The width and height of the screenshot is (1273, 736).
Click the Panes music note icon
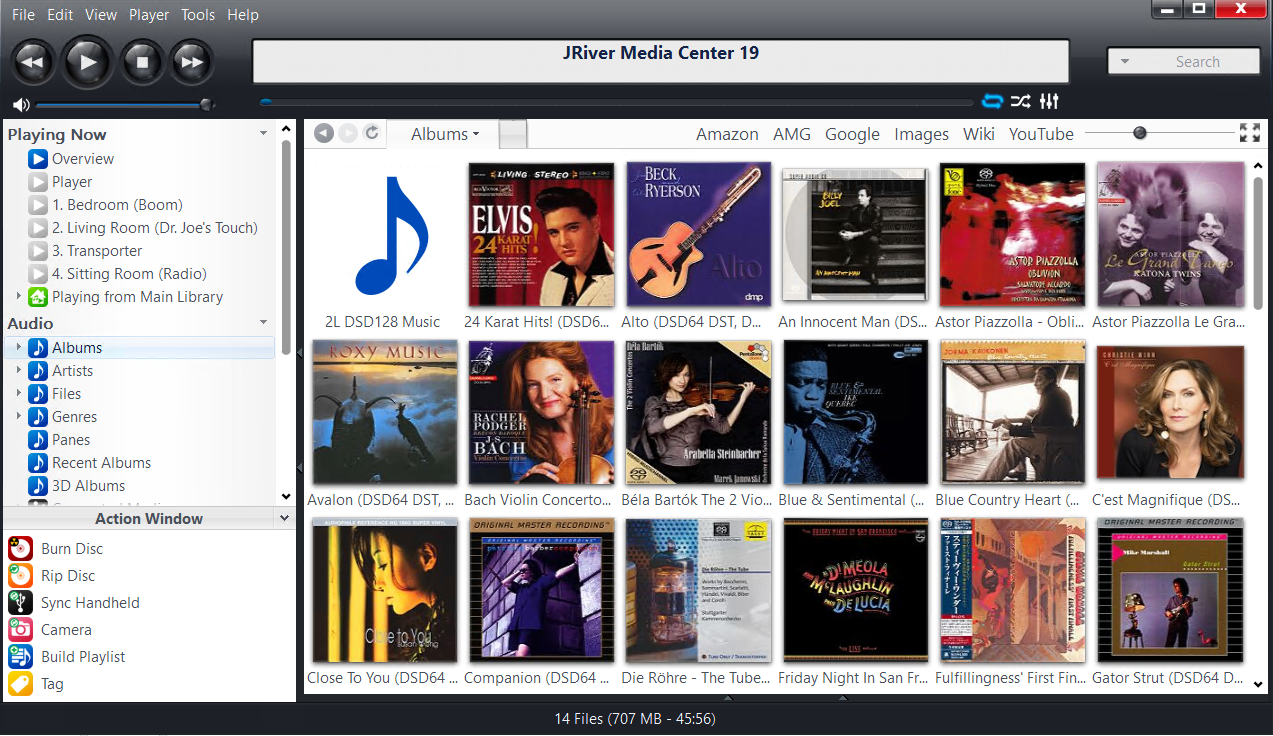(x=38, y=439)
